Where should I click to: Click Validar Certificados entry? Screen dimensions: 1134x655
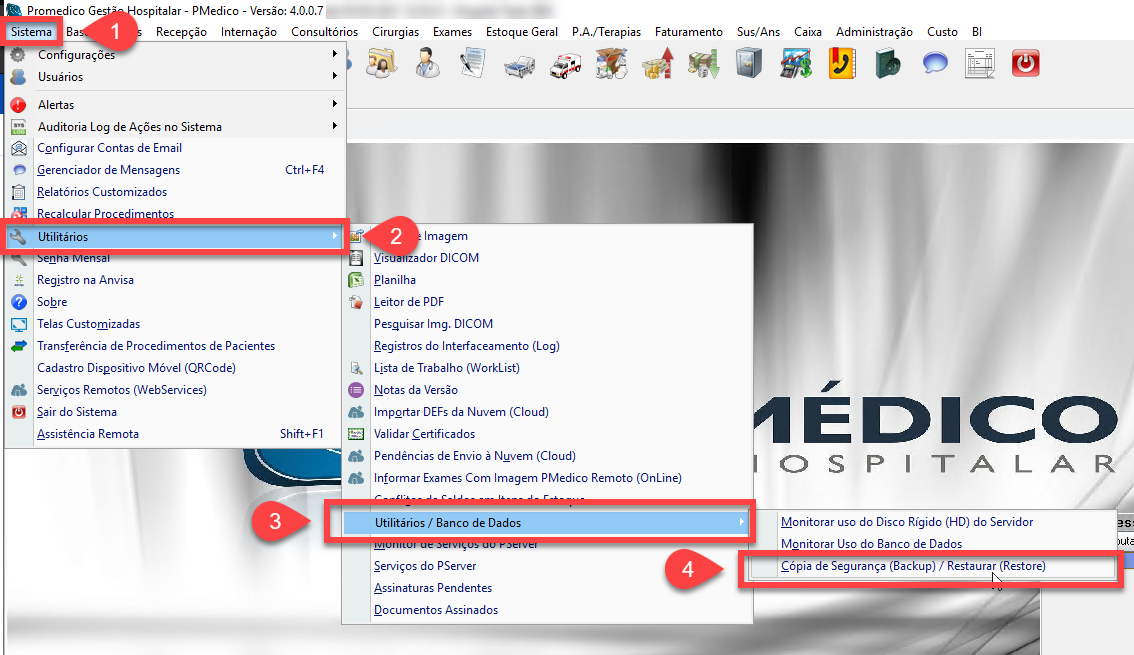(x=424, y=434)
